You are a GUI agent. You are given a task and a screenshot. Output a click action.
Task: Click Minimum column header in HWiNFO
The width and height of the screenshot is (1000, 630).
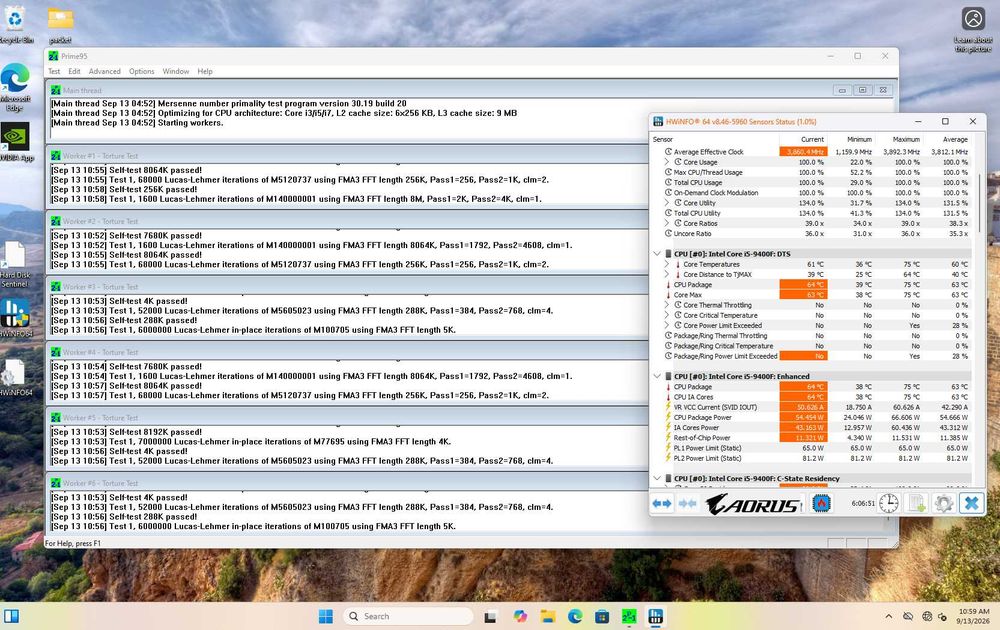[851, 139]
